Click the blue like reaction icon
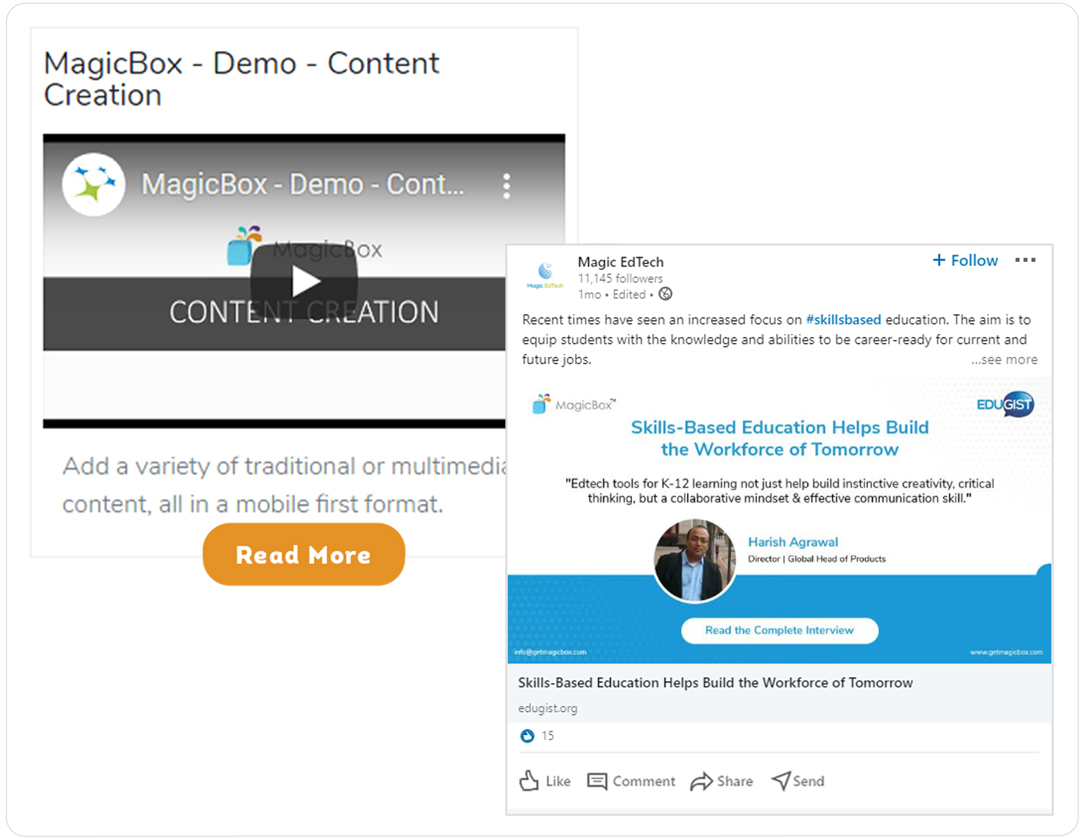 pyautogui.click(x=527, y=736)
